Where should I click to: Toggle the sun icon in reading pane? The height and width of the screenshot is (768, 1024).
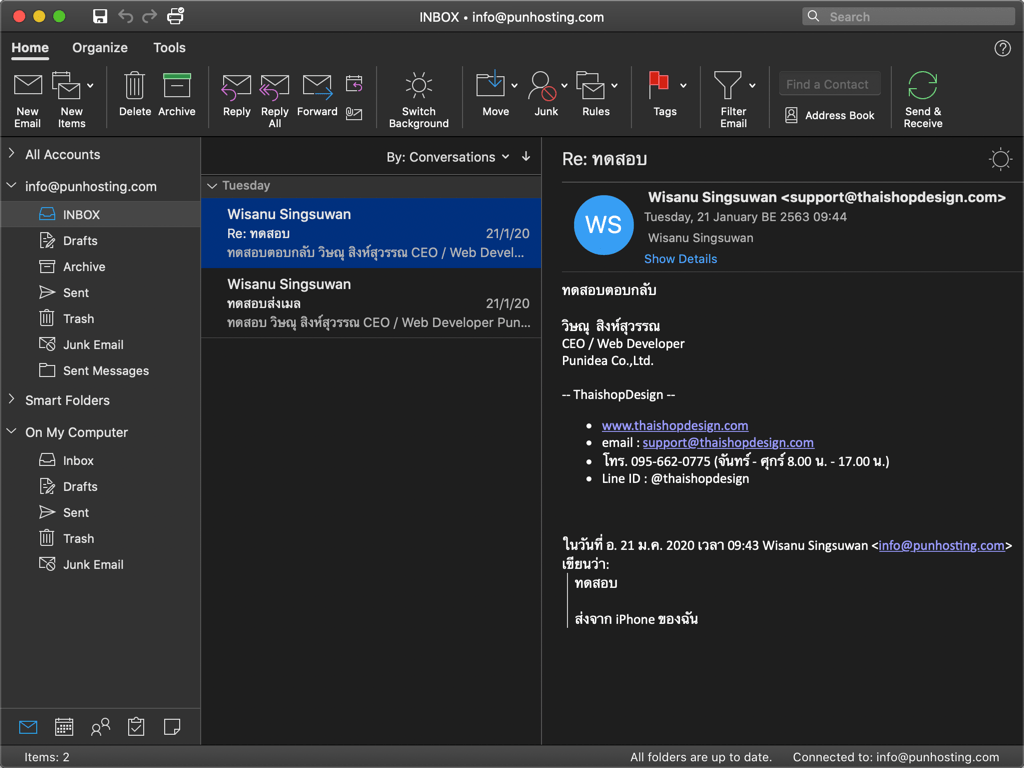pos(1000,159)
